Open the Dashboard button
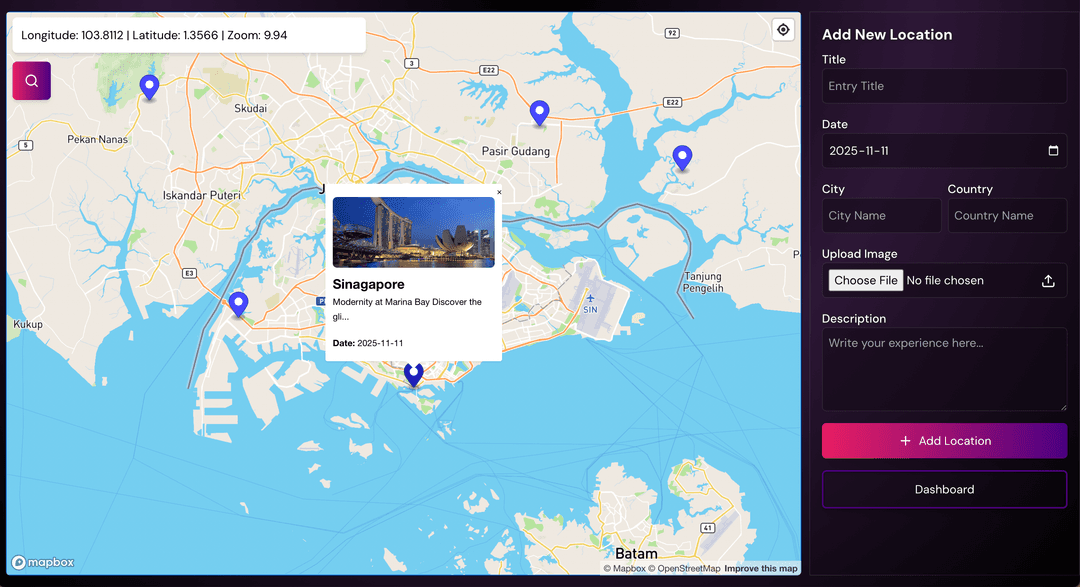The width and height of the screenshot is (1080, 587). (944, 490)
